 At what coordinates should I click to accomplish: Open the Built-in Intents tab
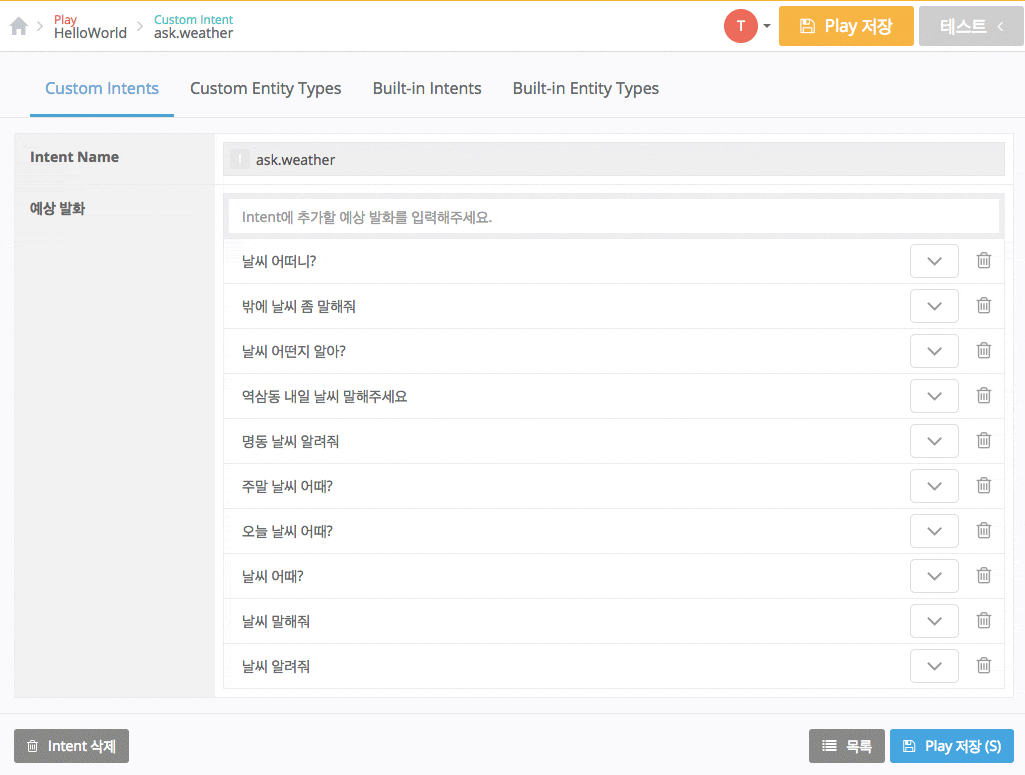(x=427, y=88)
